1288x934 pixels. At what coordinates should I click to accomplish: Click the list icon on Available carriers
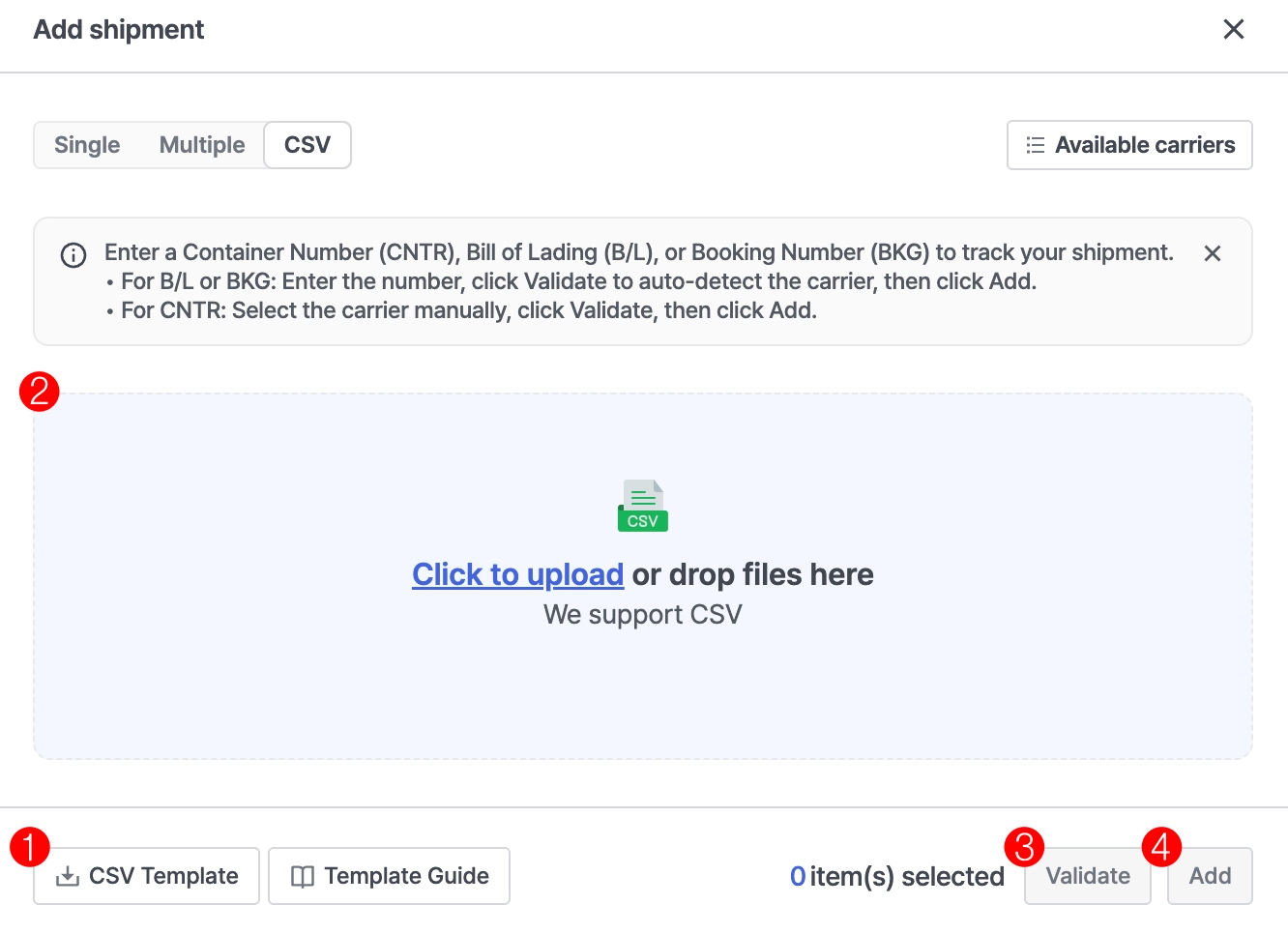coord(1036,145)
